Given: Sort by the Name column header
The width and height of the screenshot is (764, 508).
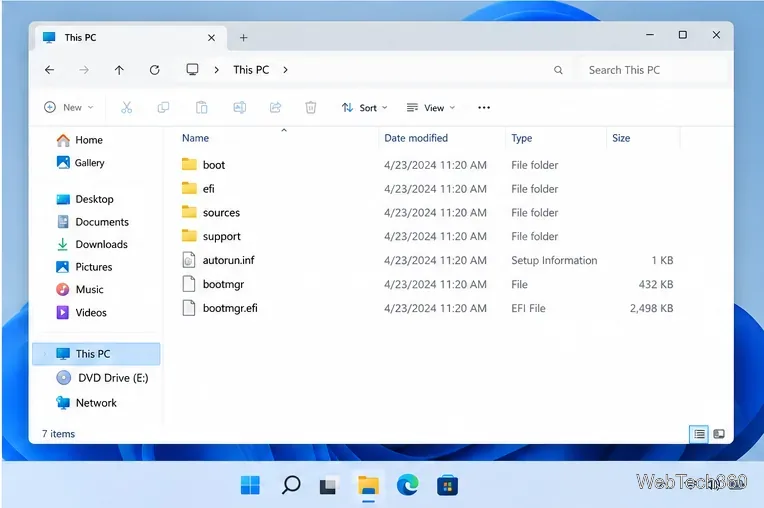Looking at the screenshot, I should click(195, 138).
